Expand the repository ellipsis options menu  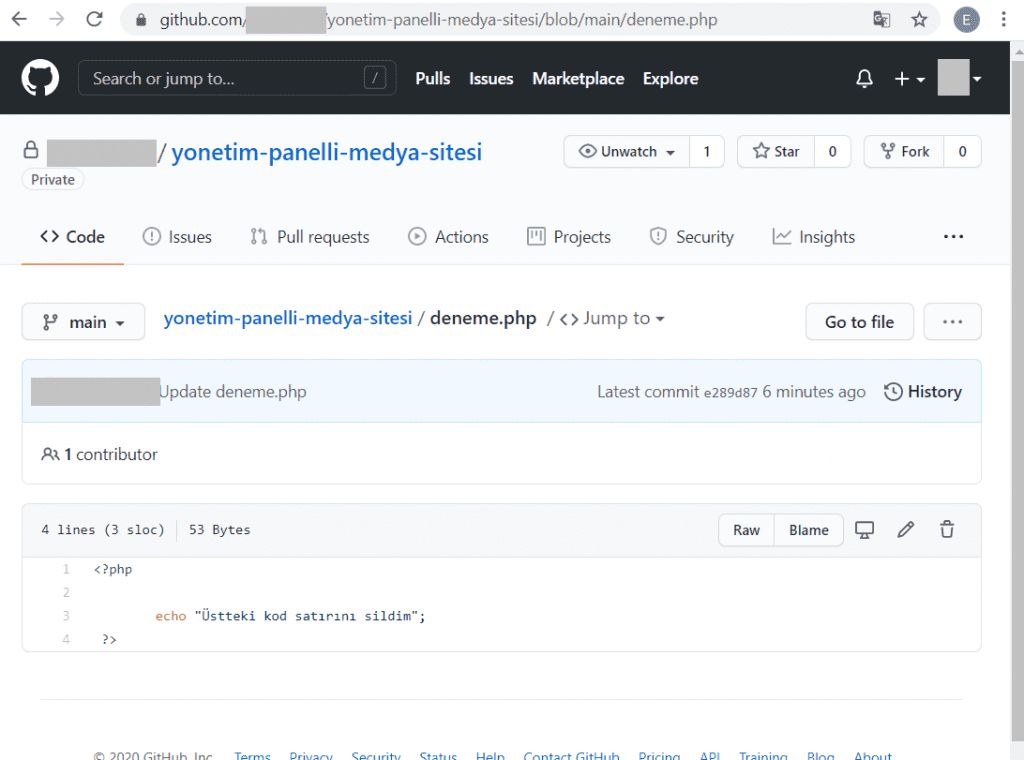953,236
